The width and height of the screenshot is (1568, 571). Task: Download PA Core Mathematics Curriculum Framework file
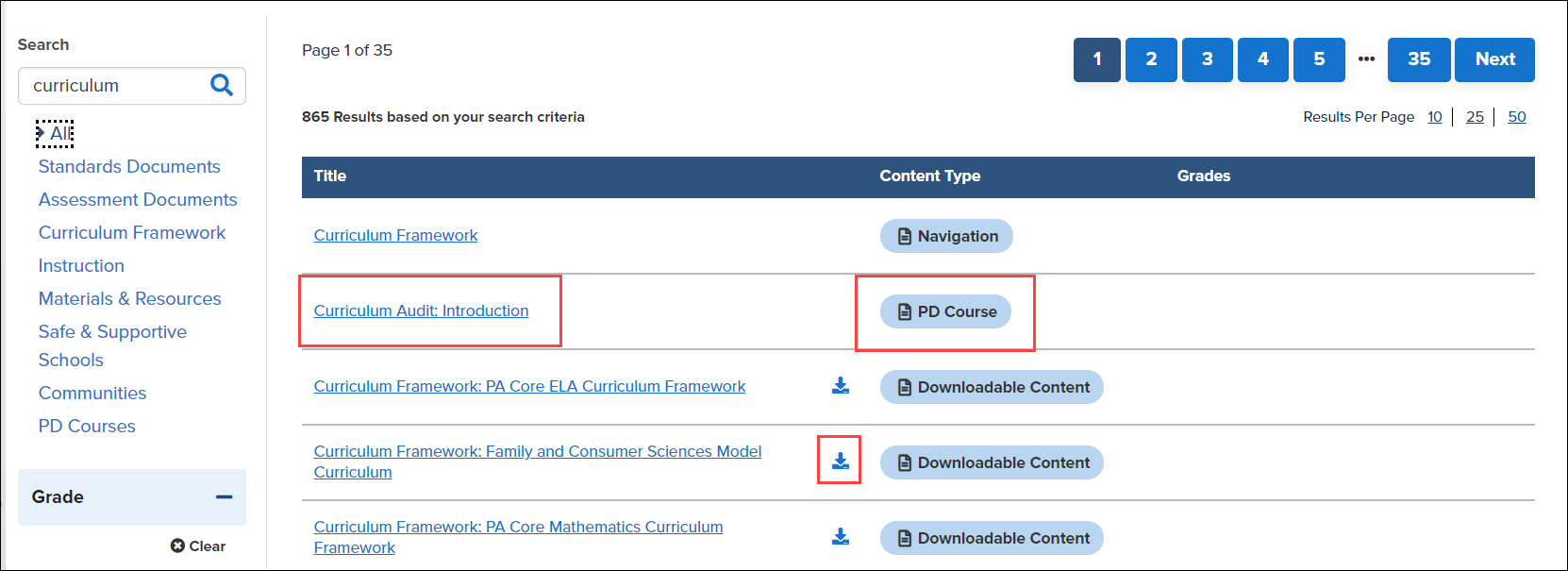click(x=840, y=537)
